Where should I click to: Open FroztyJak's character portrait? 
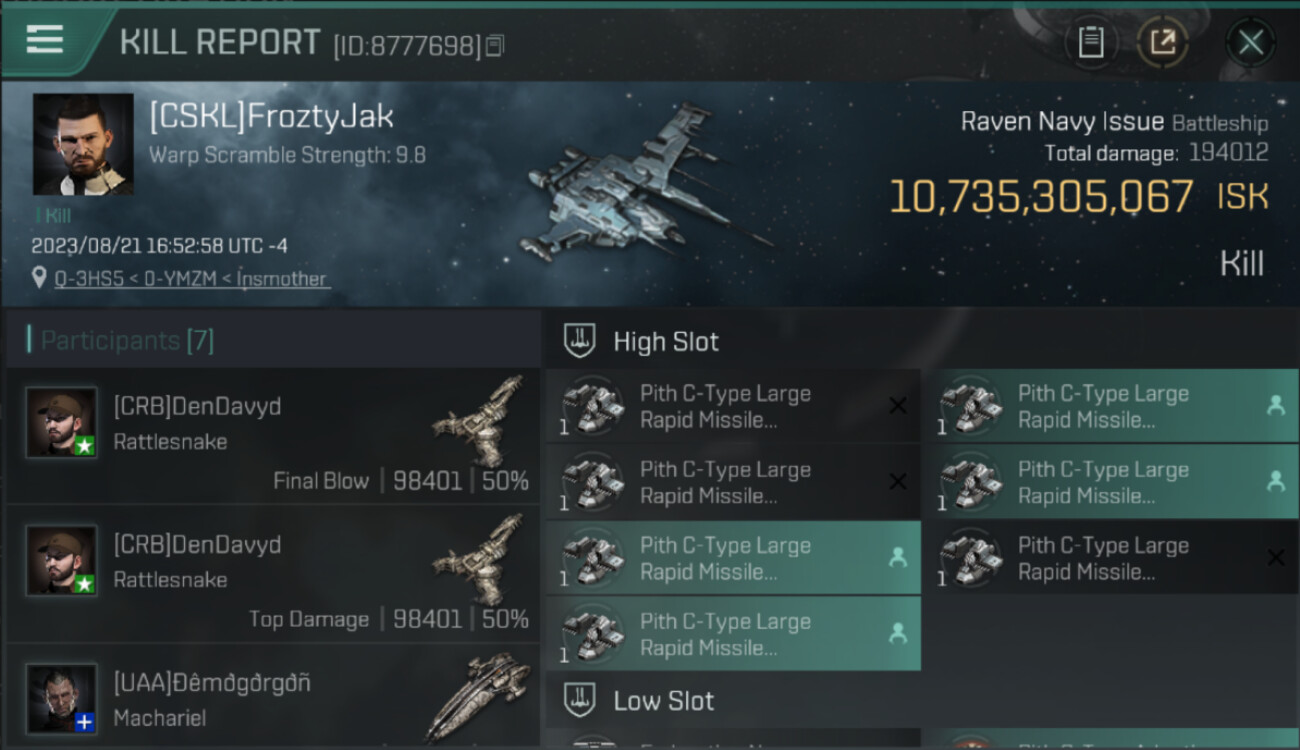83,144
